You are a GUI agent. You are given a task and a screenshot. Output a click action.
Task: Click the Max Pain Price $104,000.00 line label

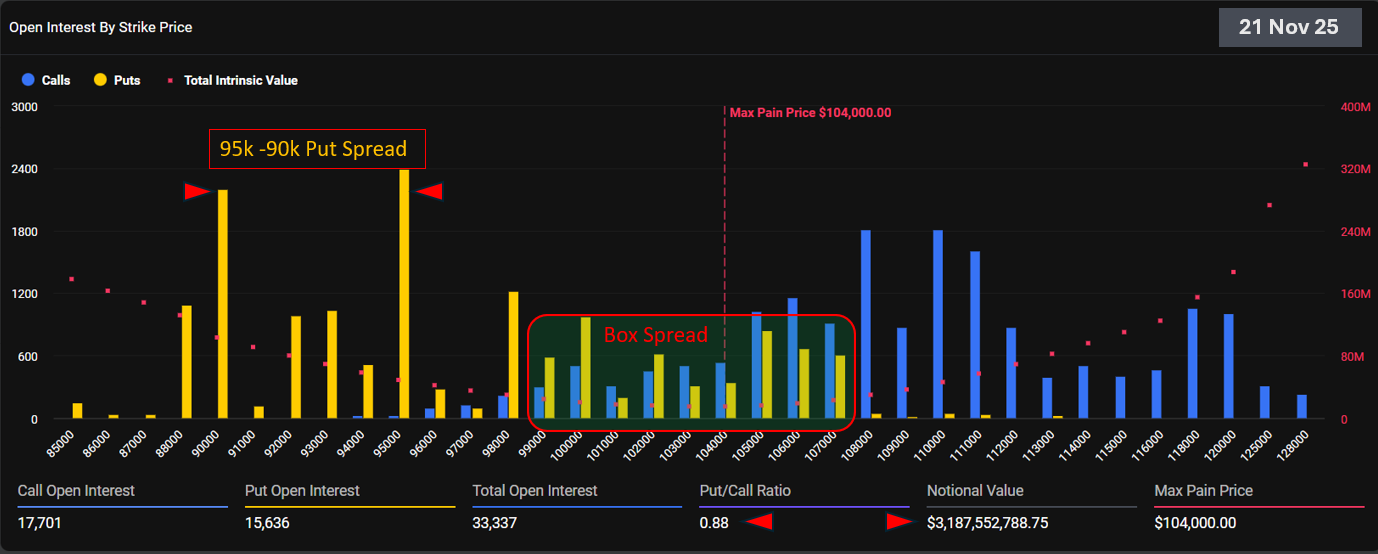[810, 113]
